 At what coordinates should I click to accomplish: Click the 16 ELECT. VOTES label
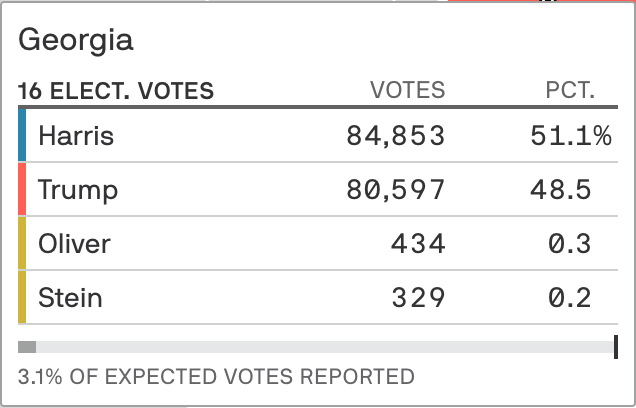116,92
